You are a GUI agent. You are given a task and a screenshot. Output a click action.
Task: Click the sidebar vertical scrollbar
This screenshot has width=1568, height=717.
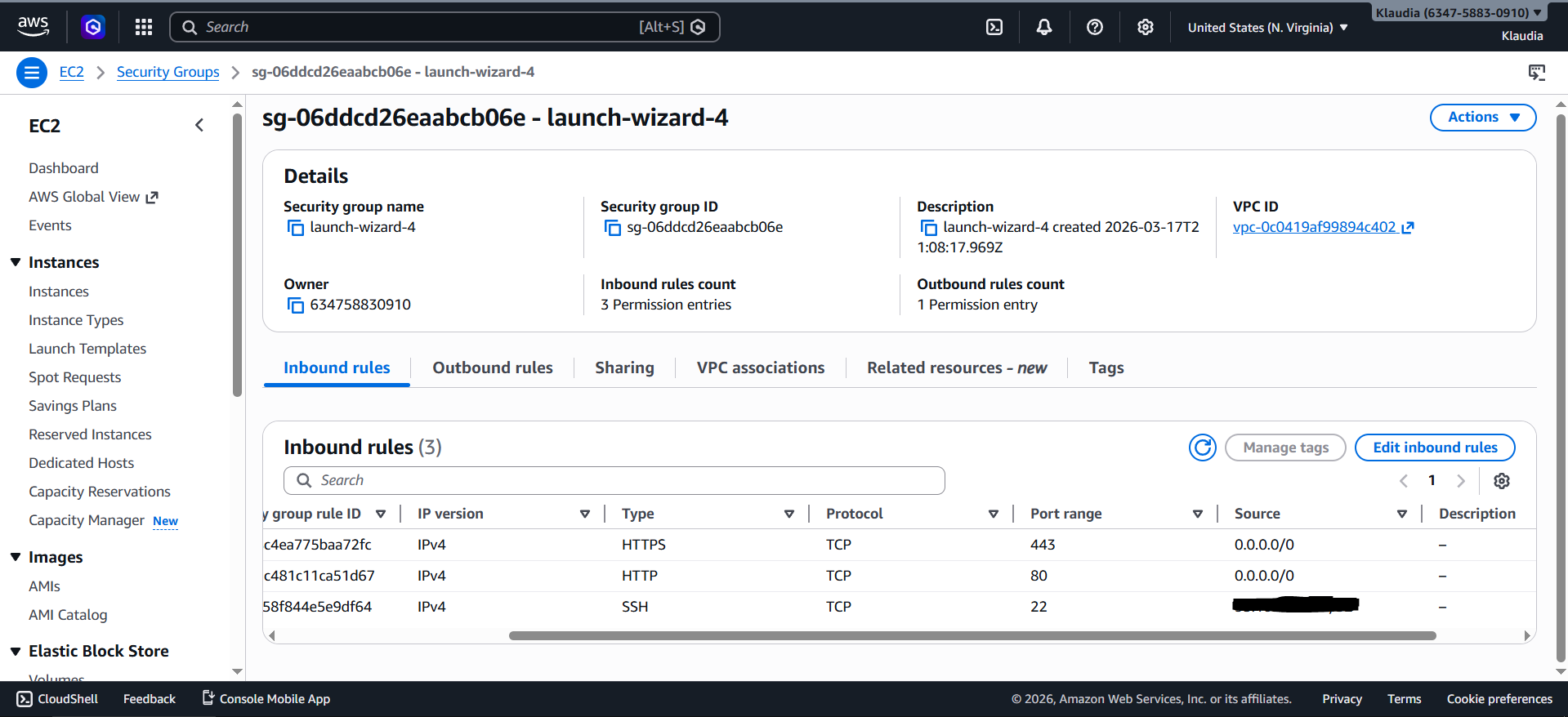click(237, 255)
